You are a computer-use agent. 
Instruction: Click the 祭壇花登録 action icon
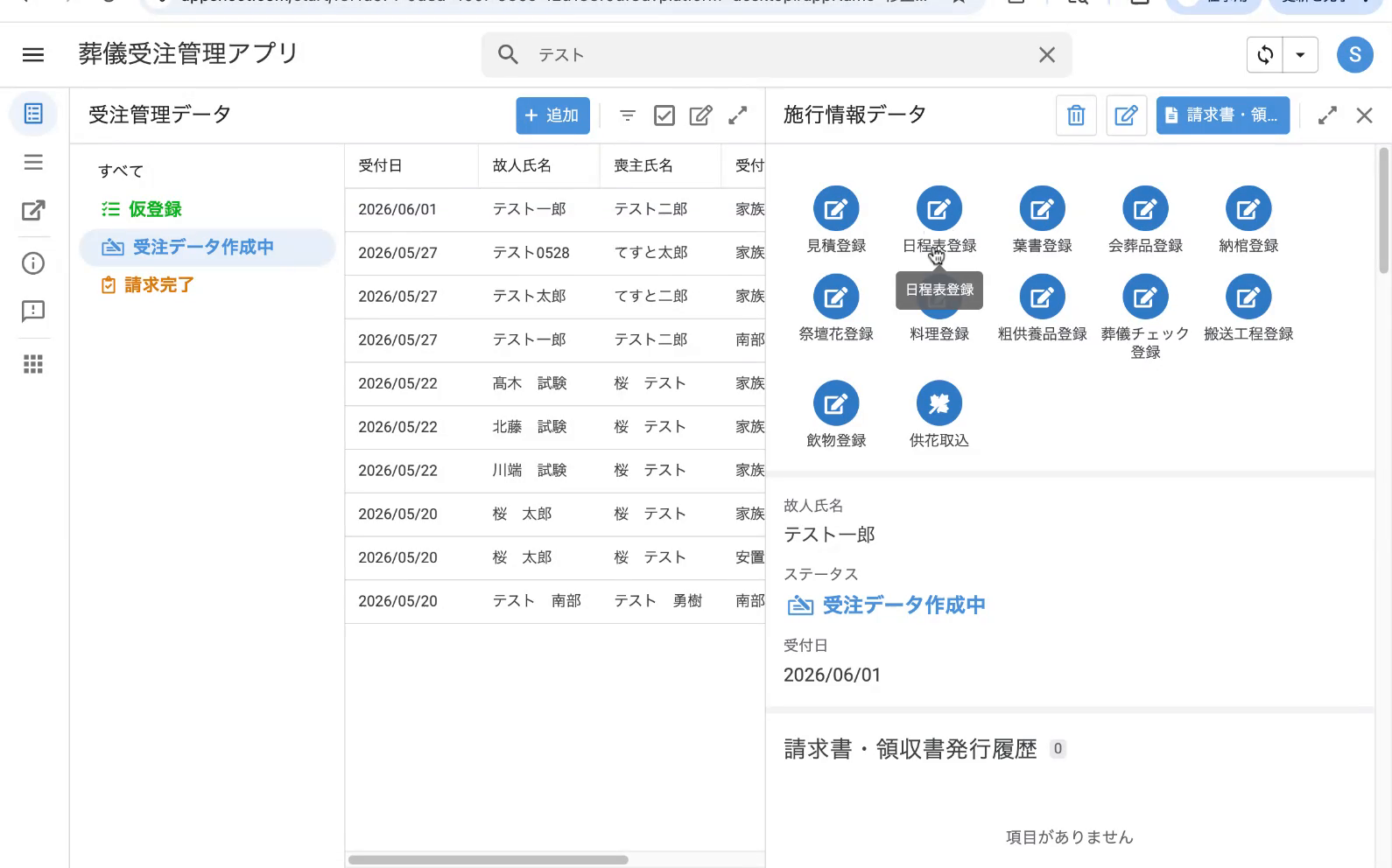click(836, 297)
